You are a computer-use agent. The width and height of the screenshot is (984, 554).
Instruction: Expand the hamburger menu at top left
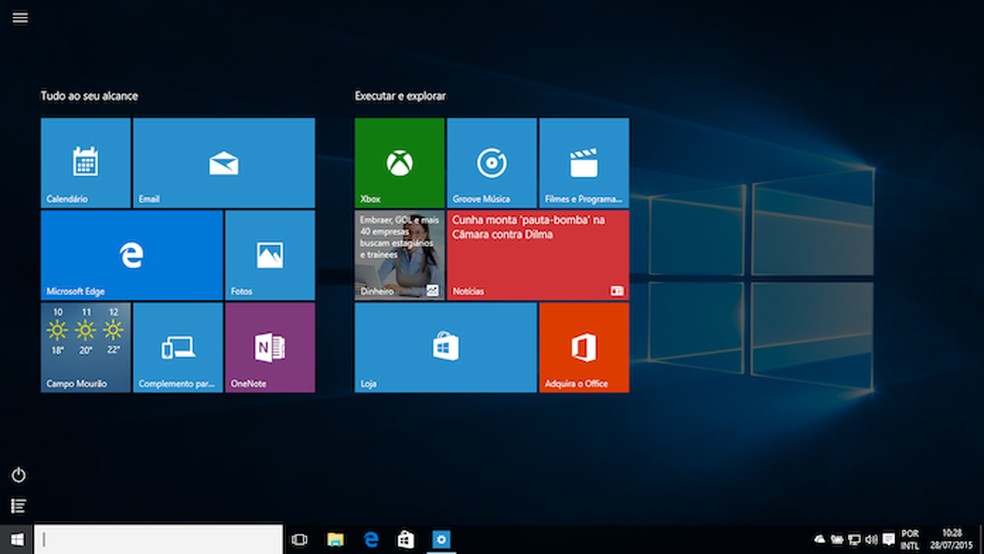click(x=20, y=17)
